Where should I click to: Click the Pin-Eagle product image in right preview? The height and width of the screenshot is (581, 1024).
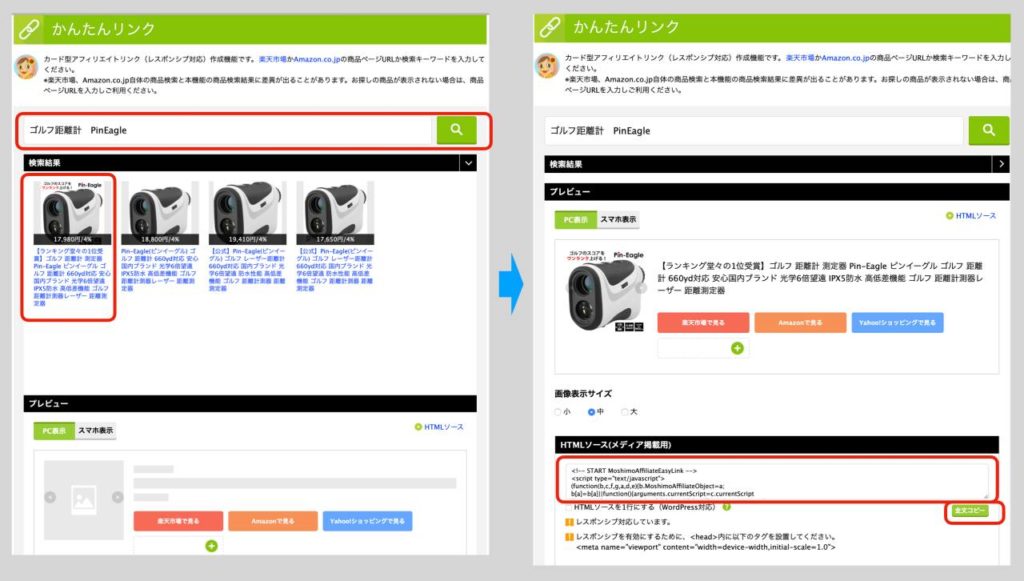605,291
